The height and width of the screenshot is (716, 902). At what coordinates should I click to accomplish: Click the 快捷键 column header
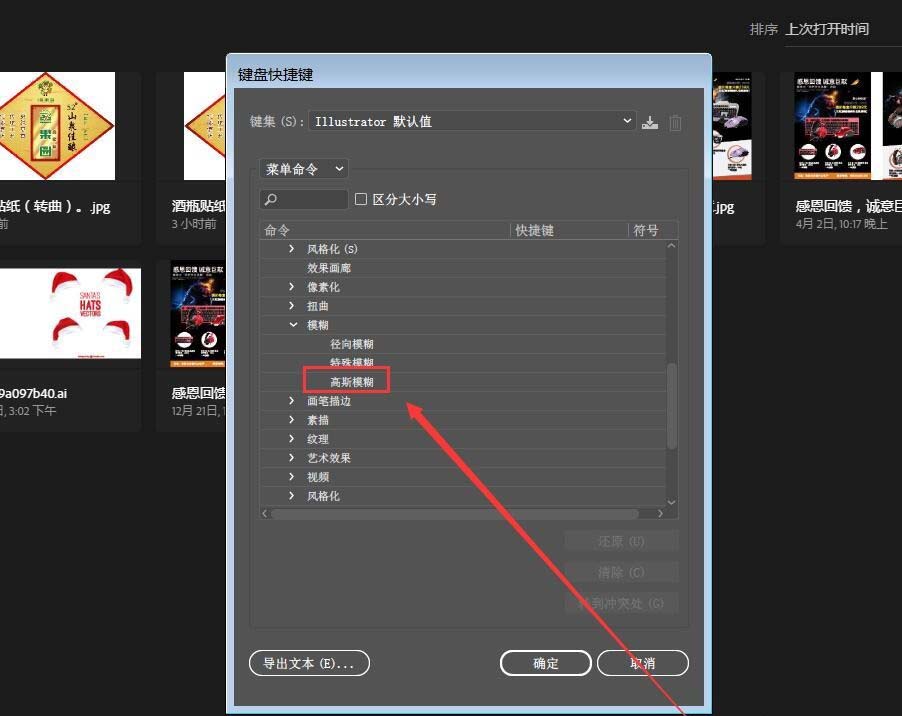click(535, 229)
